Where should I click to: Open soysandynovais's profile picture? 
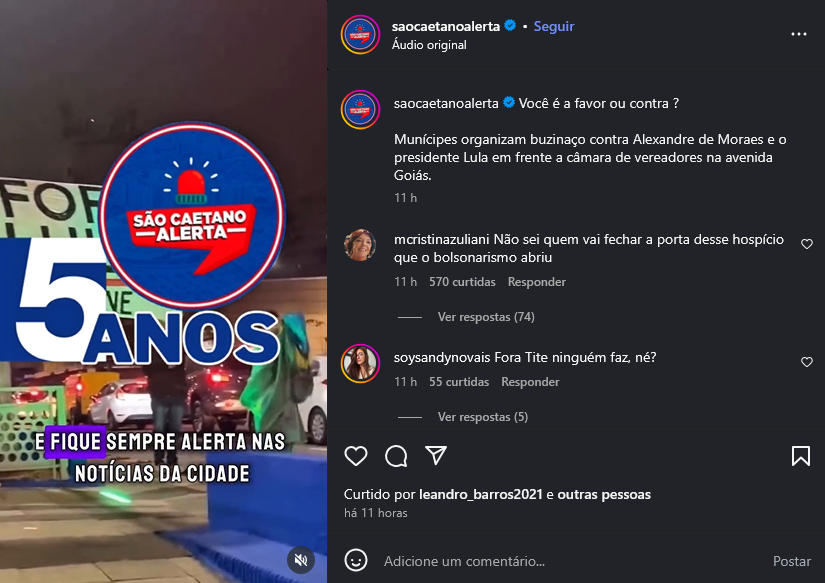coord(360,363)
